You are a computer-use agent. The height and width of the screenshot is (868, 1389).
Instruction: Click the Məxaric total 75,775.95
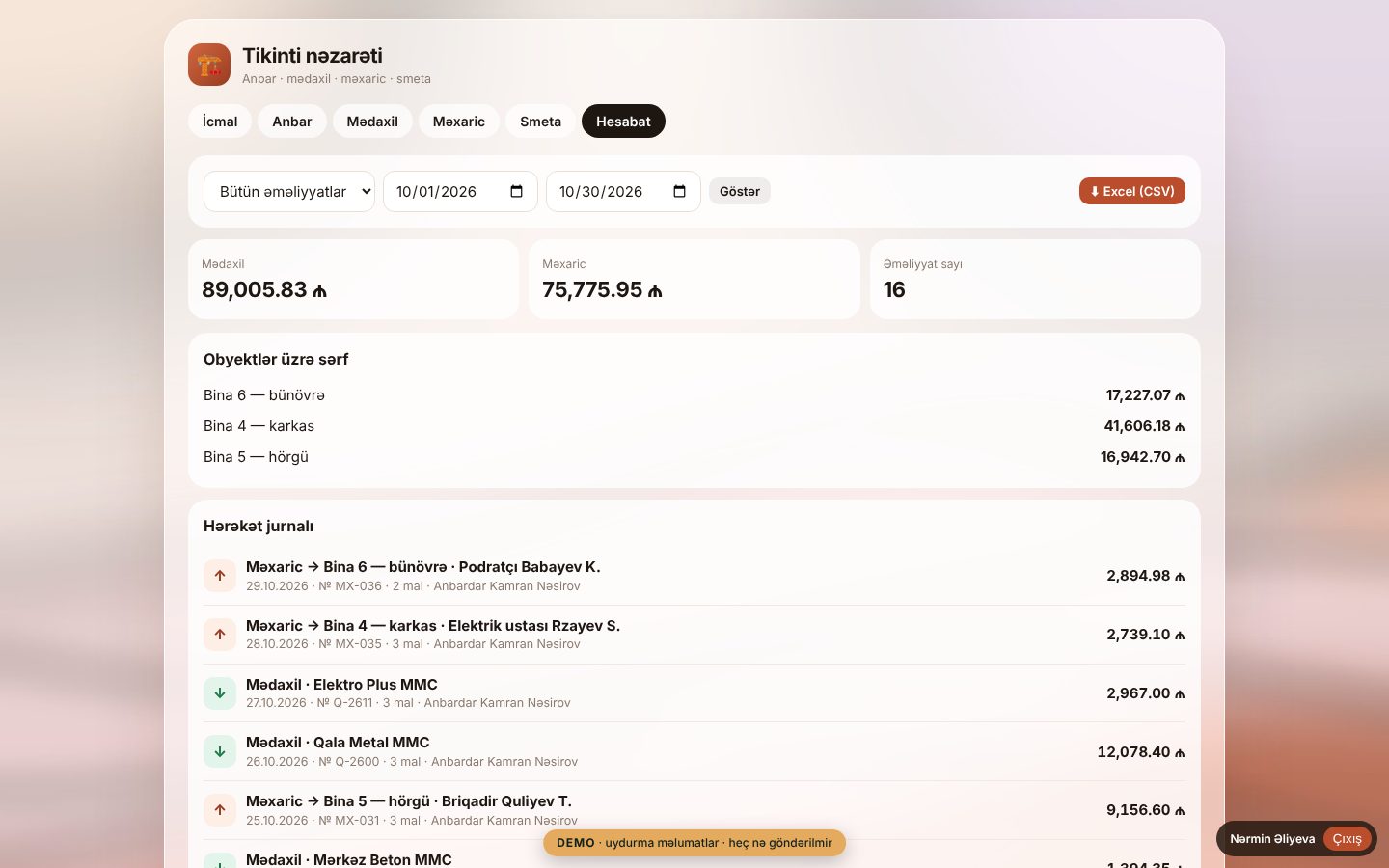coord(603,289)
